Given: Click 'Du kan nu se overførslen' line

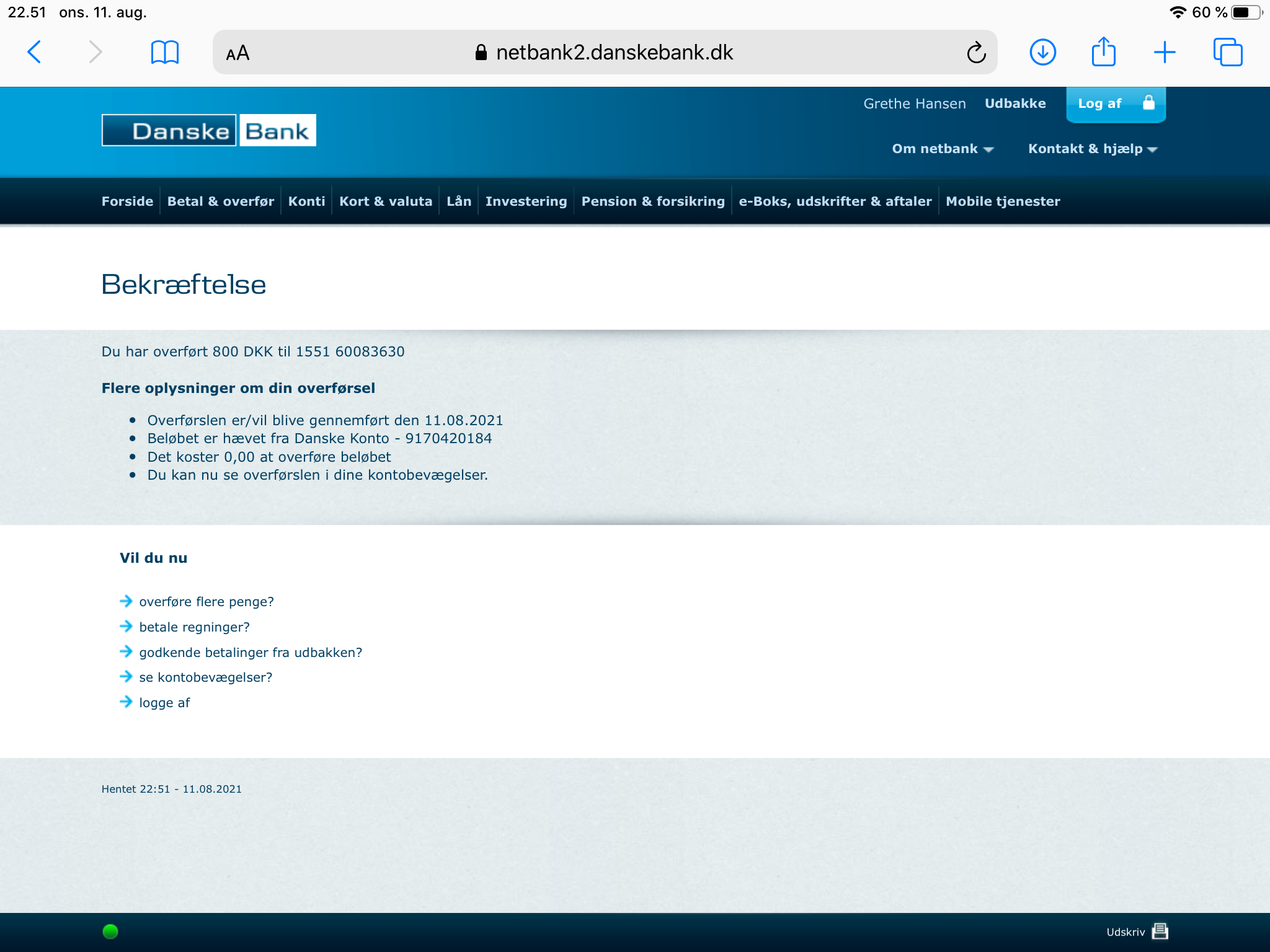Looking at the screenshot, I should tap(317, 475).
